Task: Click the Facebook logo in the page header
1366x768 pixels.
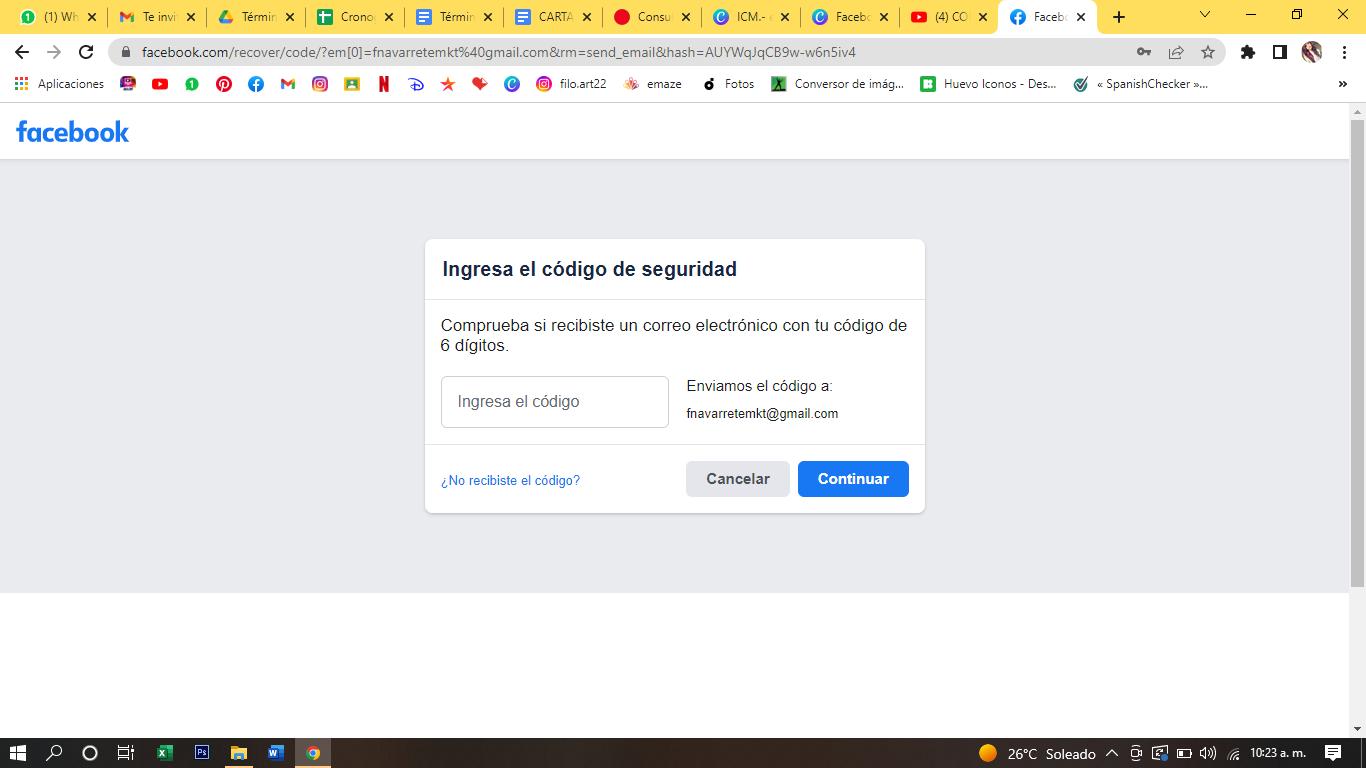Action: tap(73, 132)
